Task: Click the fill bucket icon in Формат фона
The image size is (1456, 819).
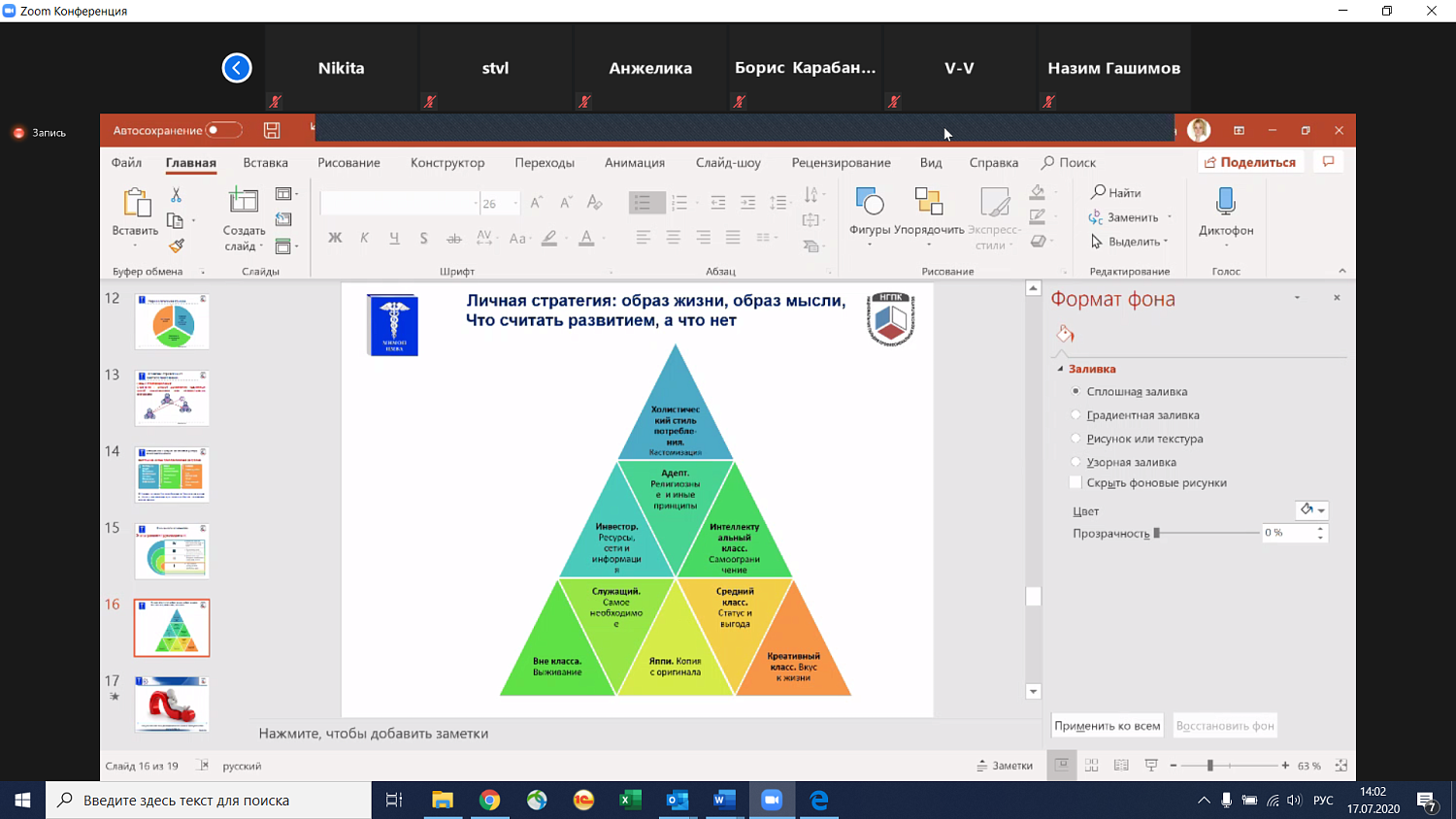Action: (1065, 334)
